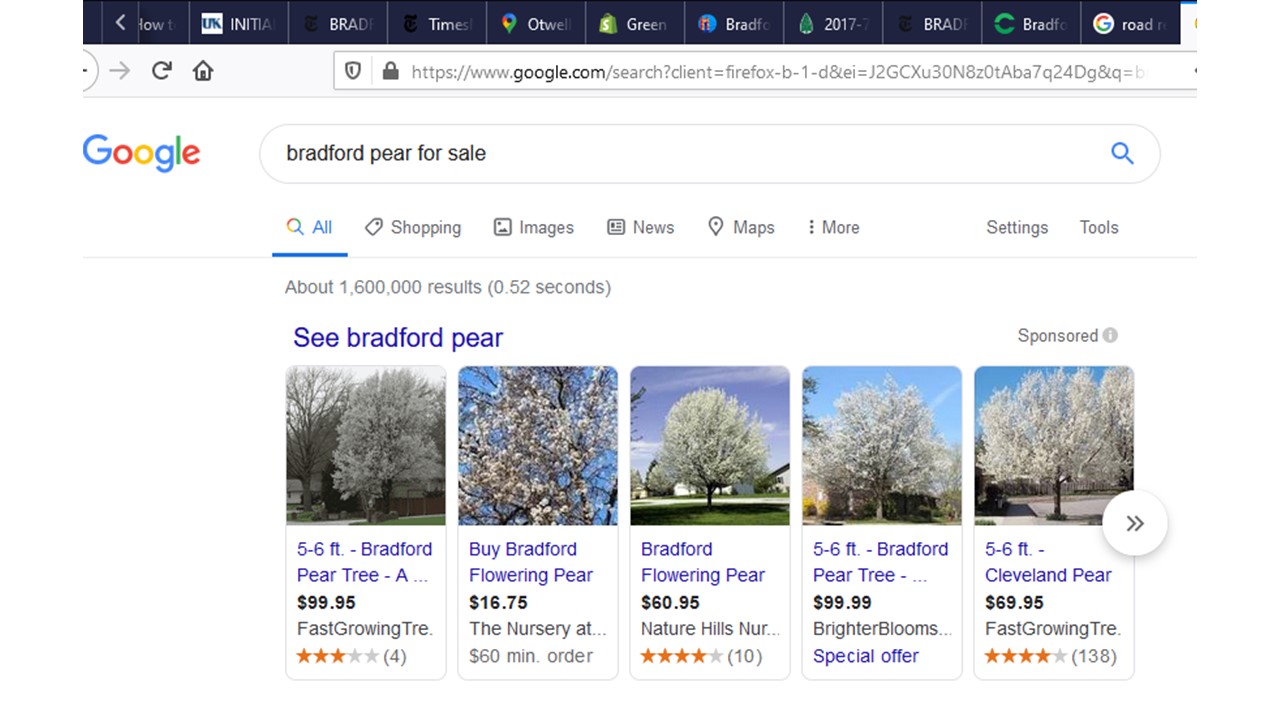
Task: Expand more sponsored listings with the chevron
Action: 1134,523
